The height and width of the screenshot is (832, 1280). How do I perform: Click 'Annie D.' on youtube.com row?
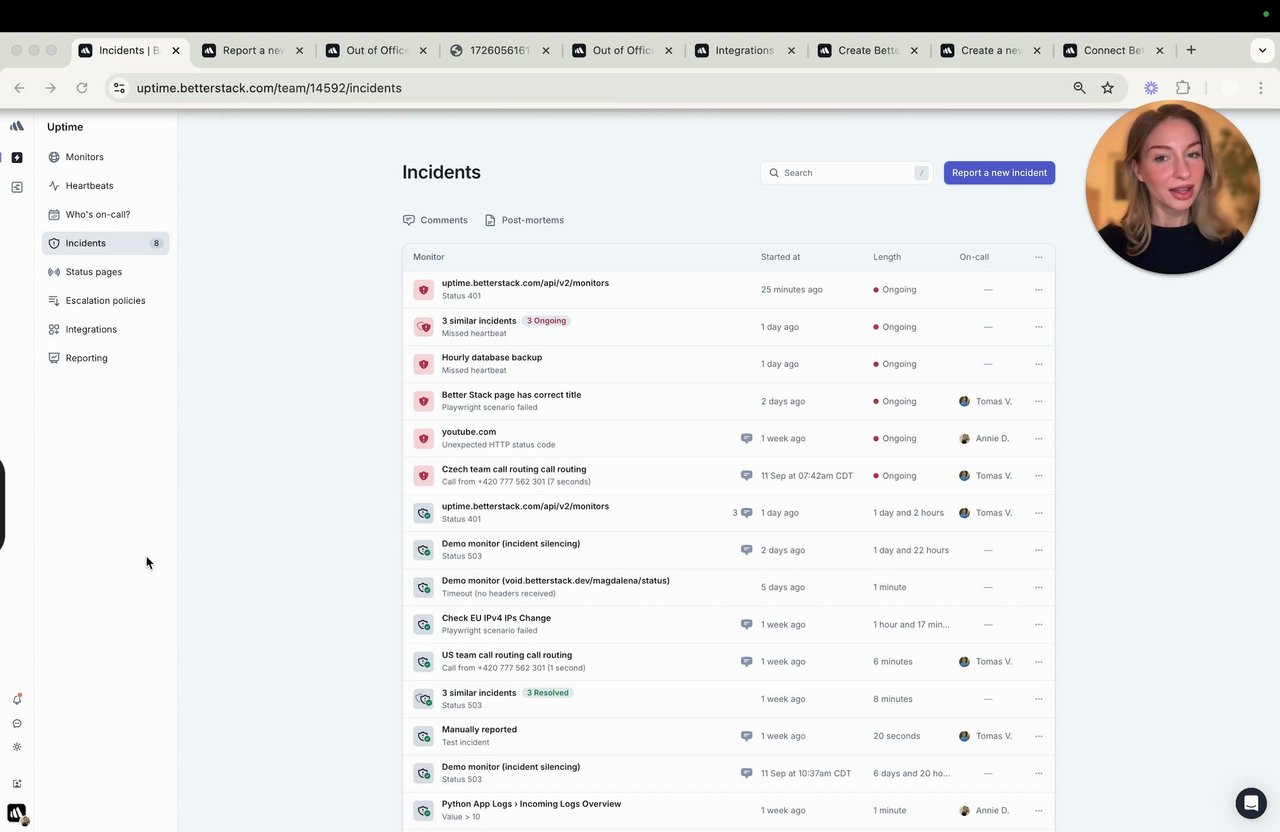tap(992, 438)
